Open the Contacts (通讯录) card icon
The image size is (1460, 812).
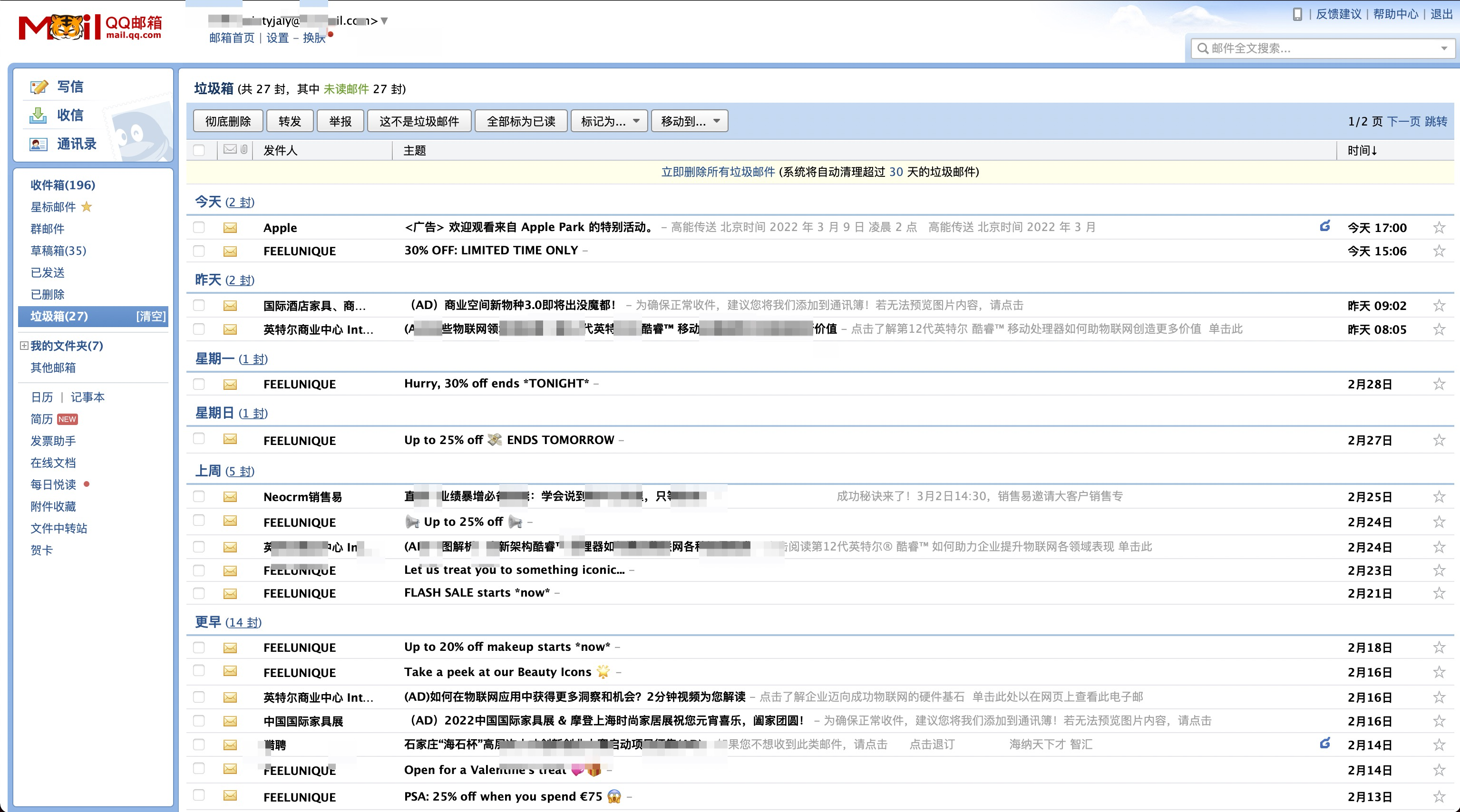click(38, 144)
